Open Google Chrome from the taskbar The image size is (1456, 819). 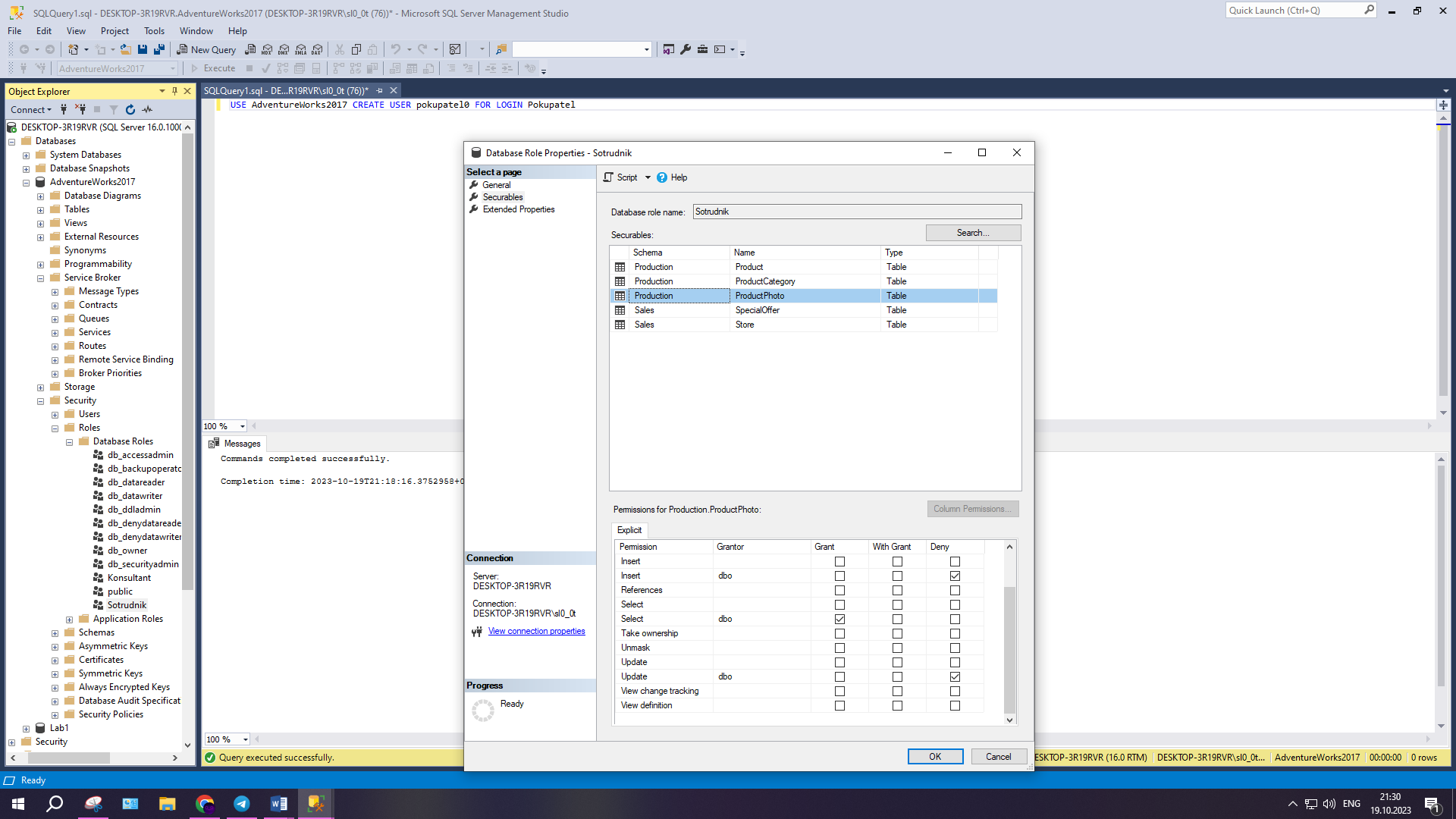[x=205, y=803]
